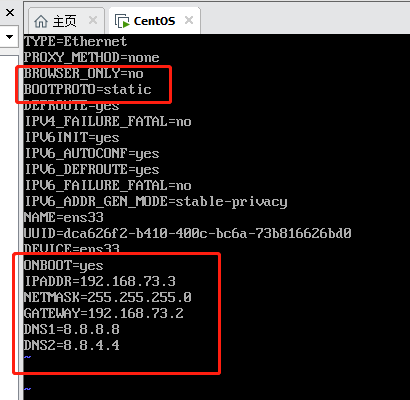Click the NETMASK=255.255.255.0 line

108,297
